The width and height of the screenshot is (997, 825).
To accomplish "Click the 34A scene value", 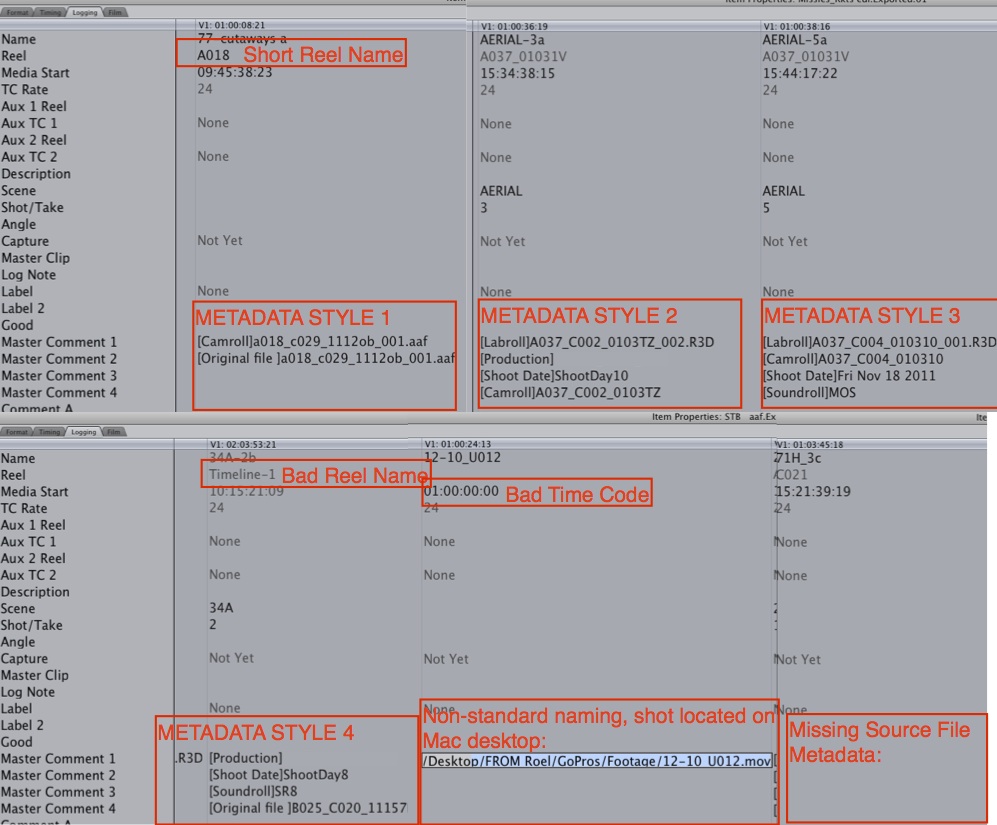I will [x=222, y=608].
